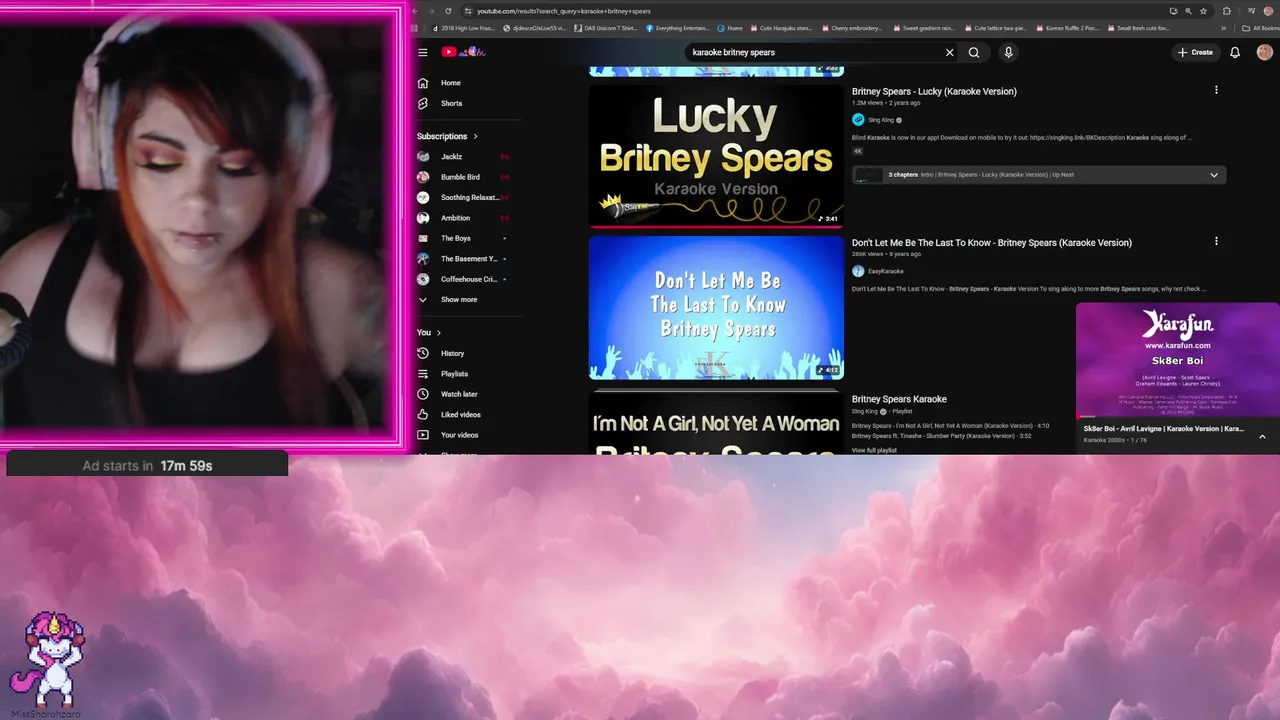Click the YouTube logo
The height and width of the screenshot is (720, 1280).
[x=463, y=52]
